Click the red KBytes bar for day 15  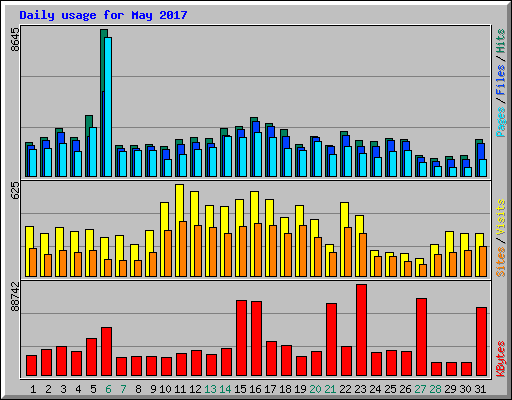pos(241,338)
